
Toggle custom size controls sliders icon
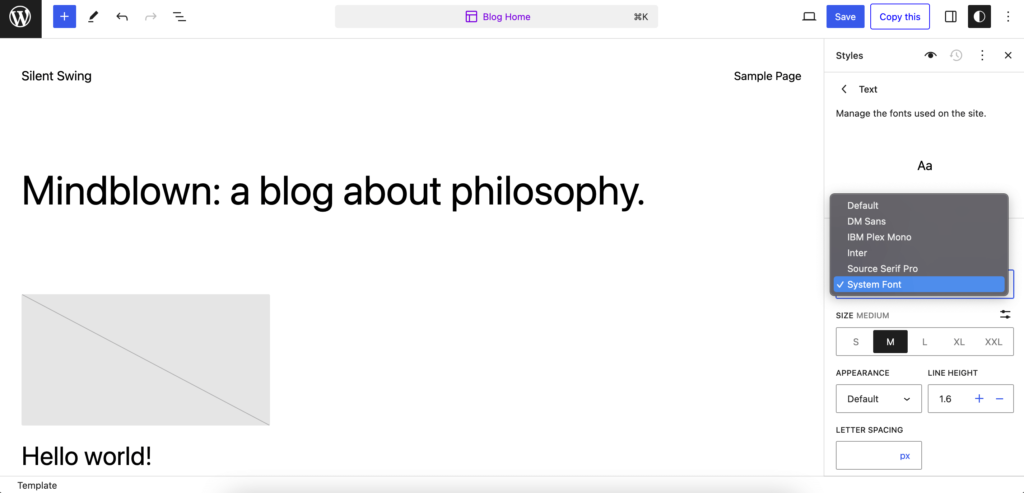pos(1005,315)
